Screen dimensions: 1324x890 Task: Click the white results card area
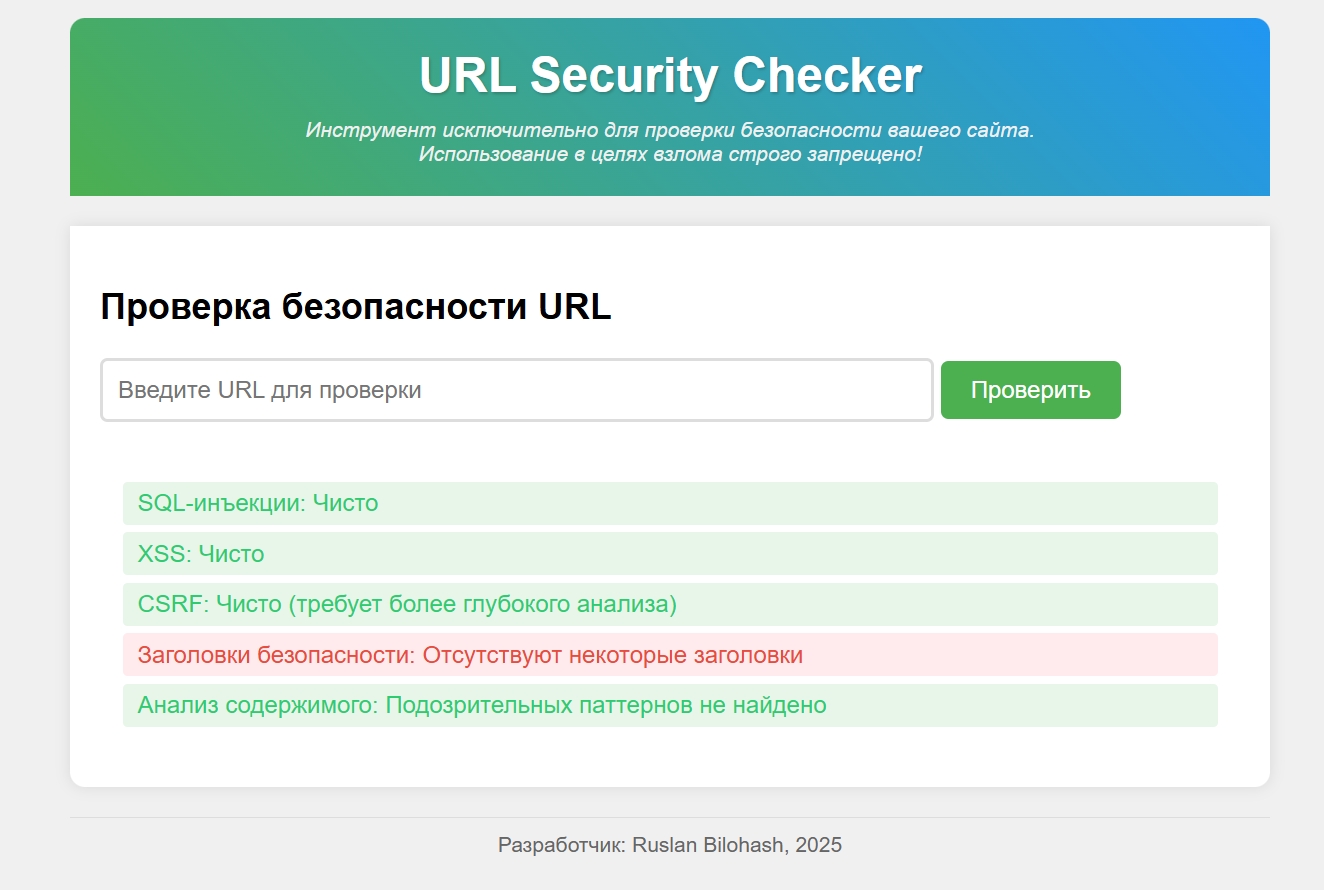click(x=668, y=760)
